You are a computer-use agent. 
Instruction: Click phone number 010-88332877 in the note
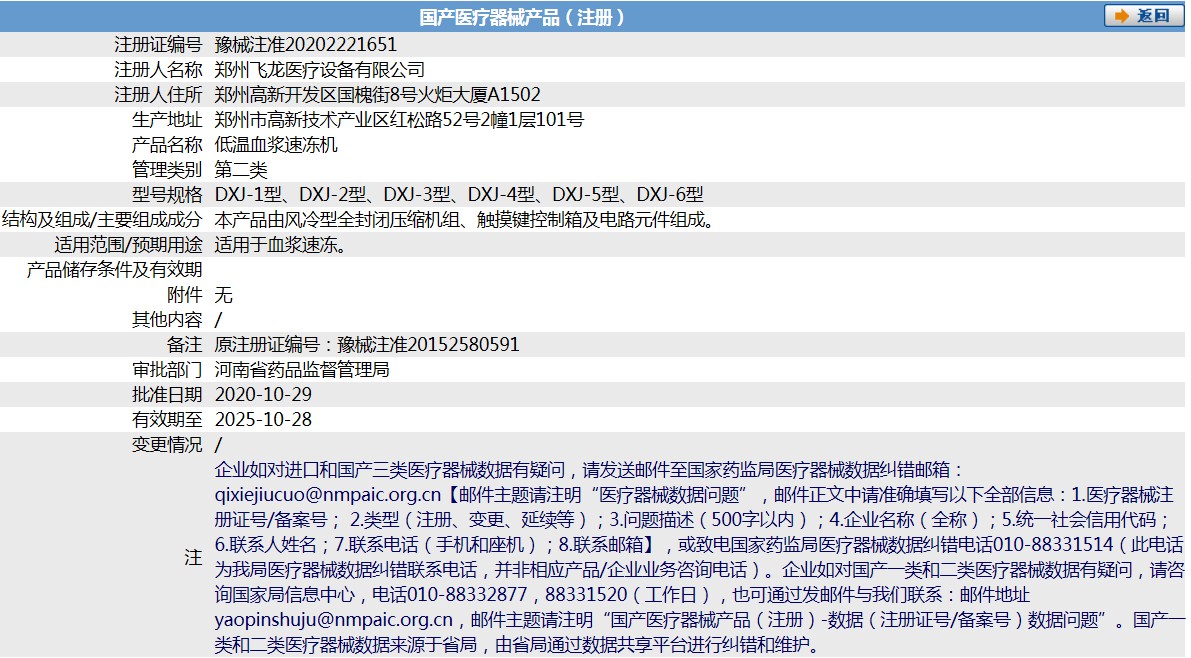point(466,596)
